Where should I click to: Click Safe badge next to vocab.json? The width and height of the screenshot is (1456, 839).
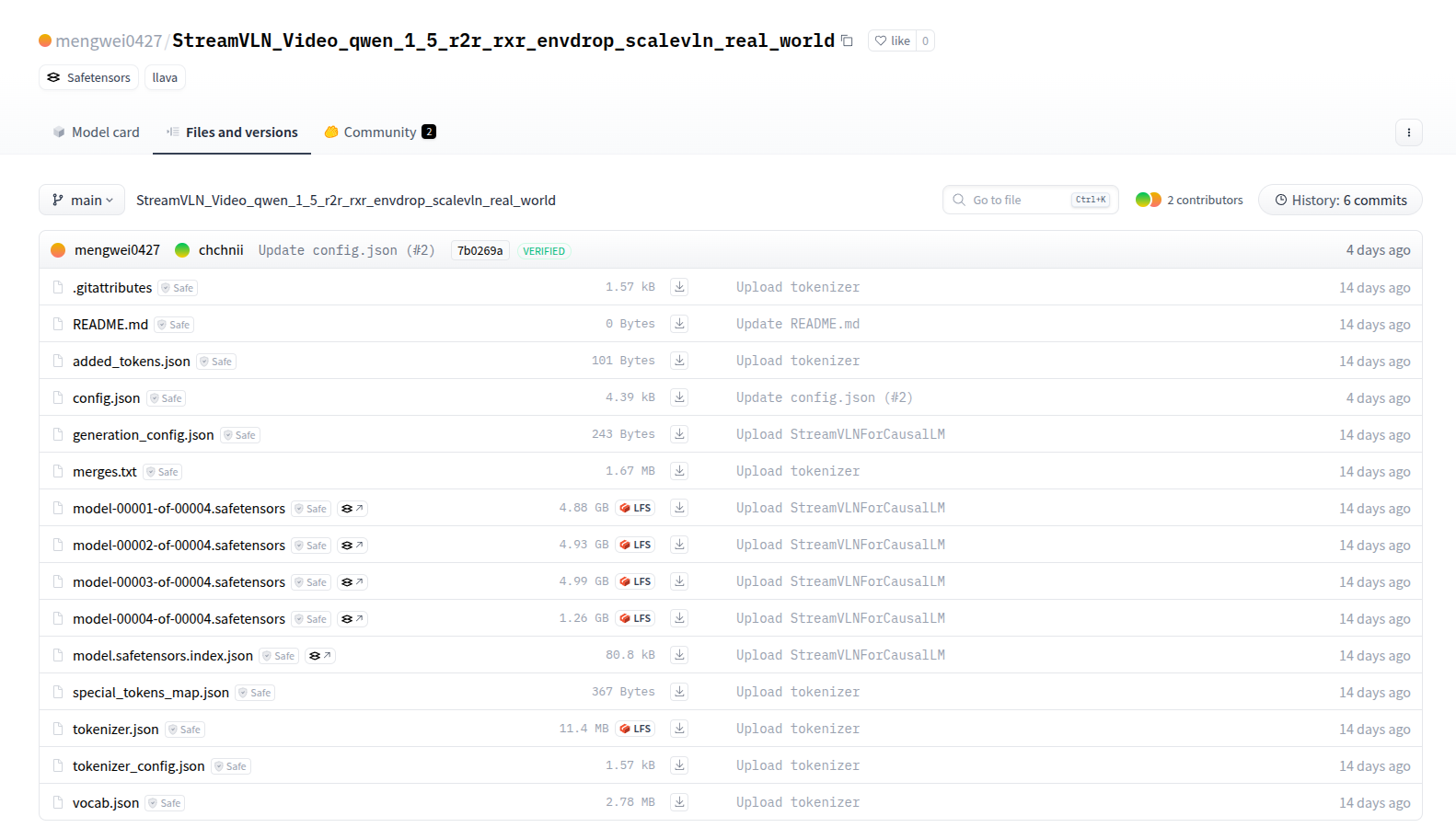(166, 803)
